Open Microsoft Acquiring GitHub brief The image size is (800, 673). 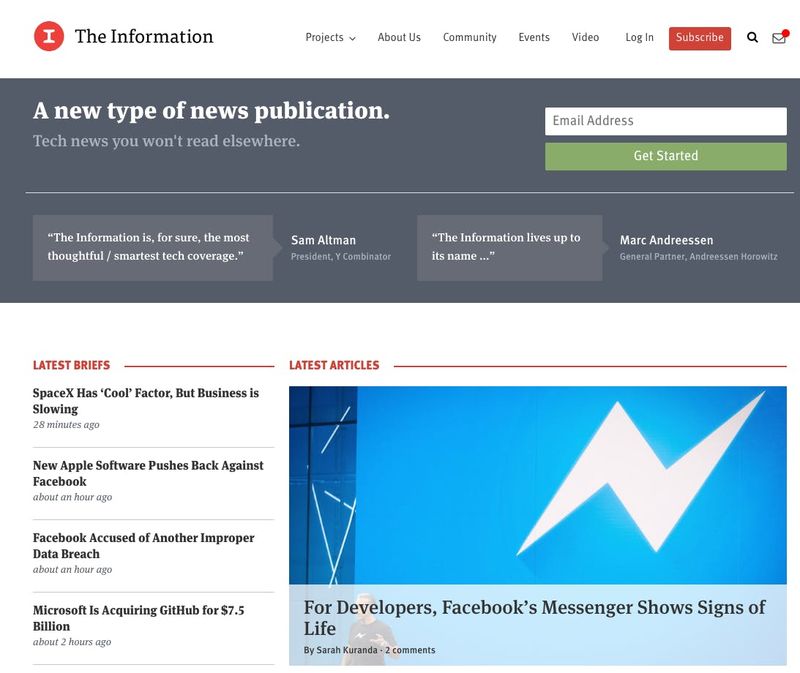(138, 618)
